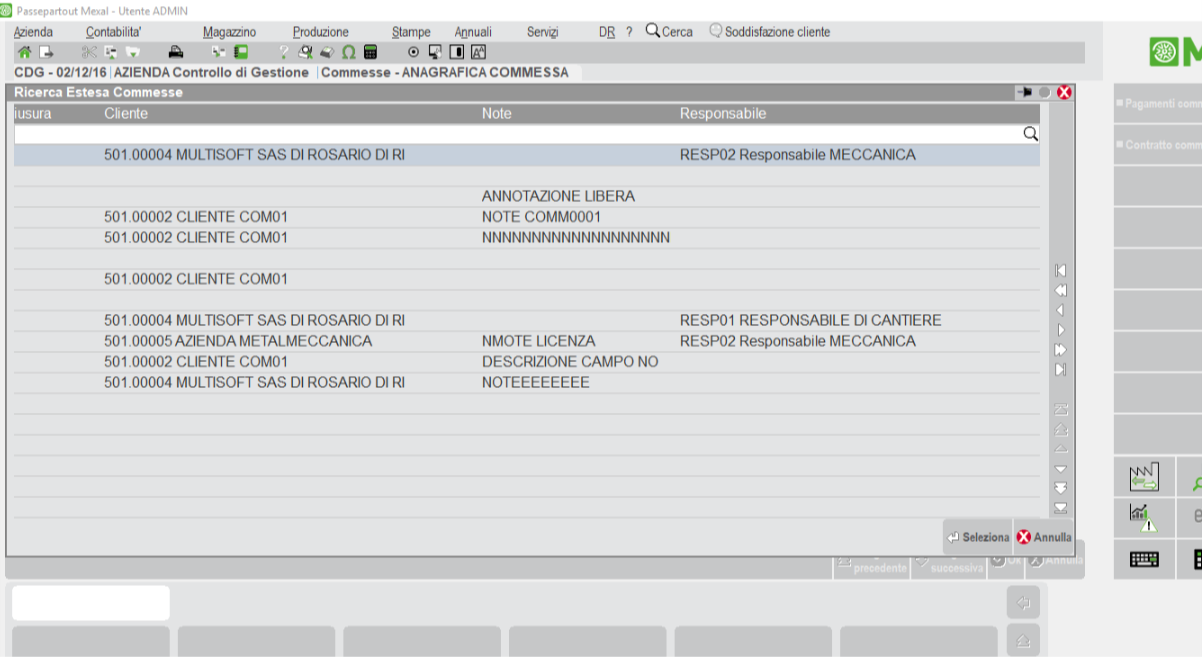Click the green Omega symbol icon
This screenshot has width=1202, height=657.
tap(349, 52)
